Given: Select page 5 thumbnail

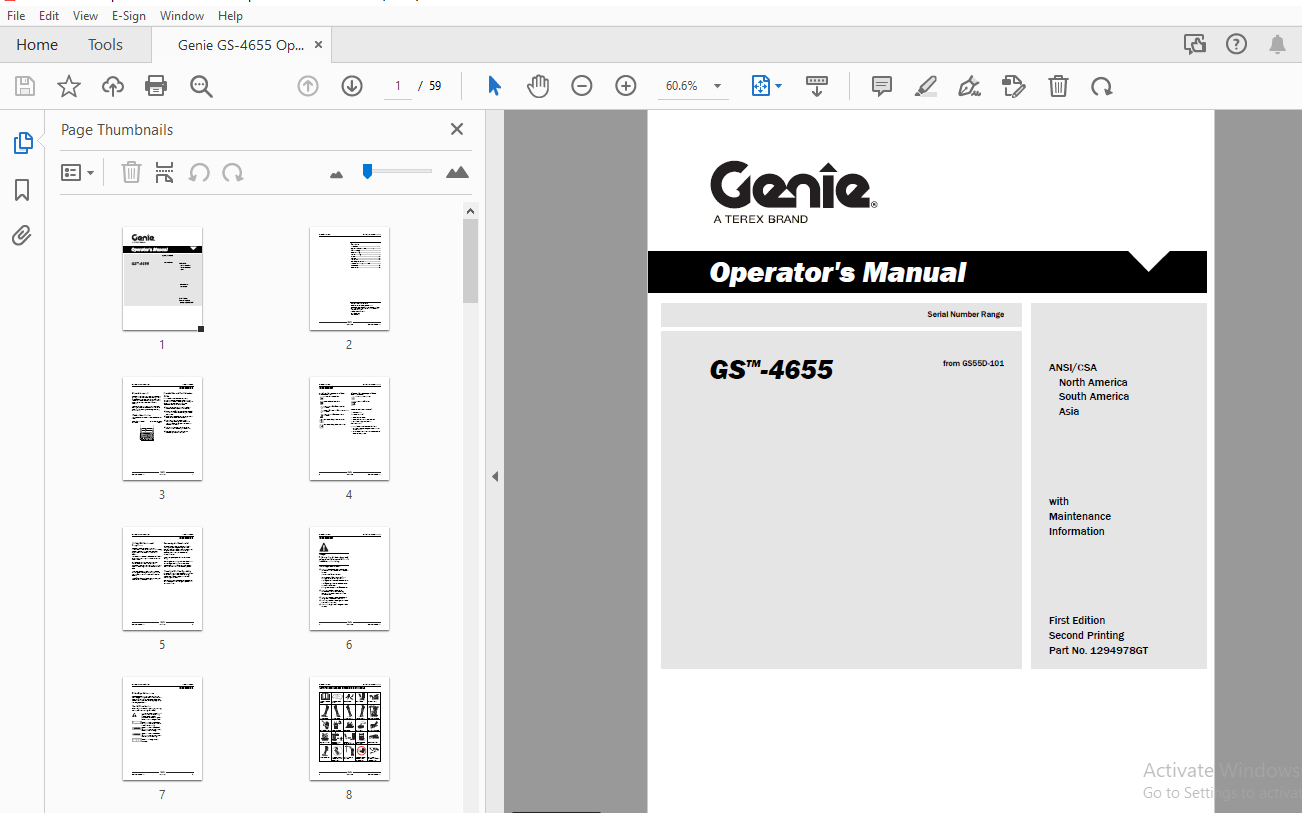Looking at the screenshot, I should [162, 578].
